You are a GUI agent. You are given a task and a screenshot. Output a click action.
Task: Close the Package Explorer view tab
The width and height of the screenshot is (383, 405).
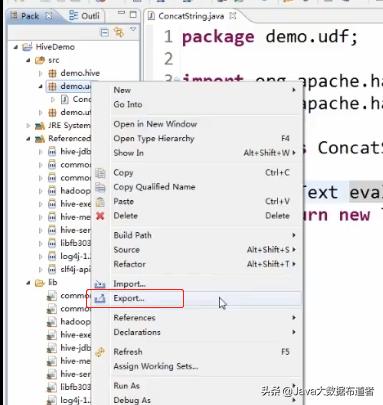tap(49, 16)
